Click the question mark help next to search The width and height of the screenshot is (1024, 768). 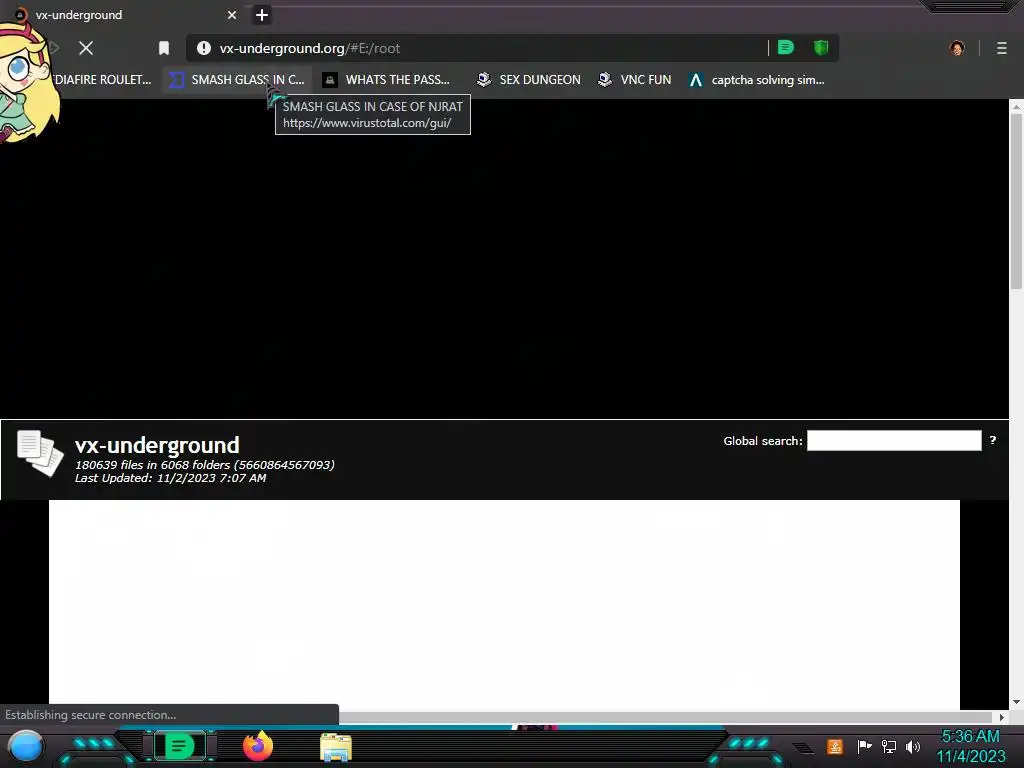tap(993, 440)
